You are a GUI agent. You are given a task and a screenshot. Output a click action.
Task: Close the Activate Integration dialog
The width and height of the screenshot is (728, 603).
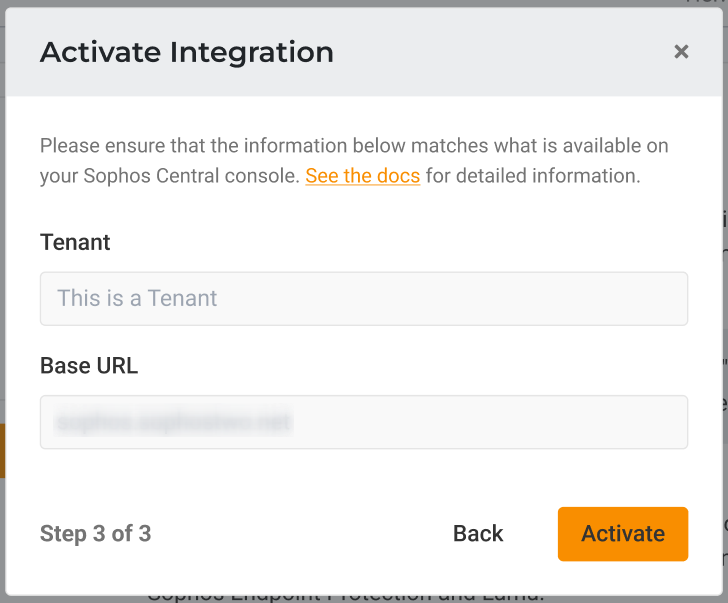(x=681, y=52)
